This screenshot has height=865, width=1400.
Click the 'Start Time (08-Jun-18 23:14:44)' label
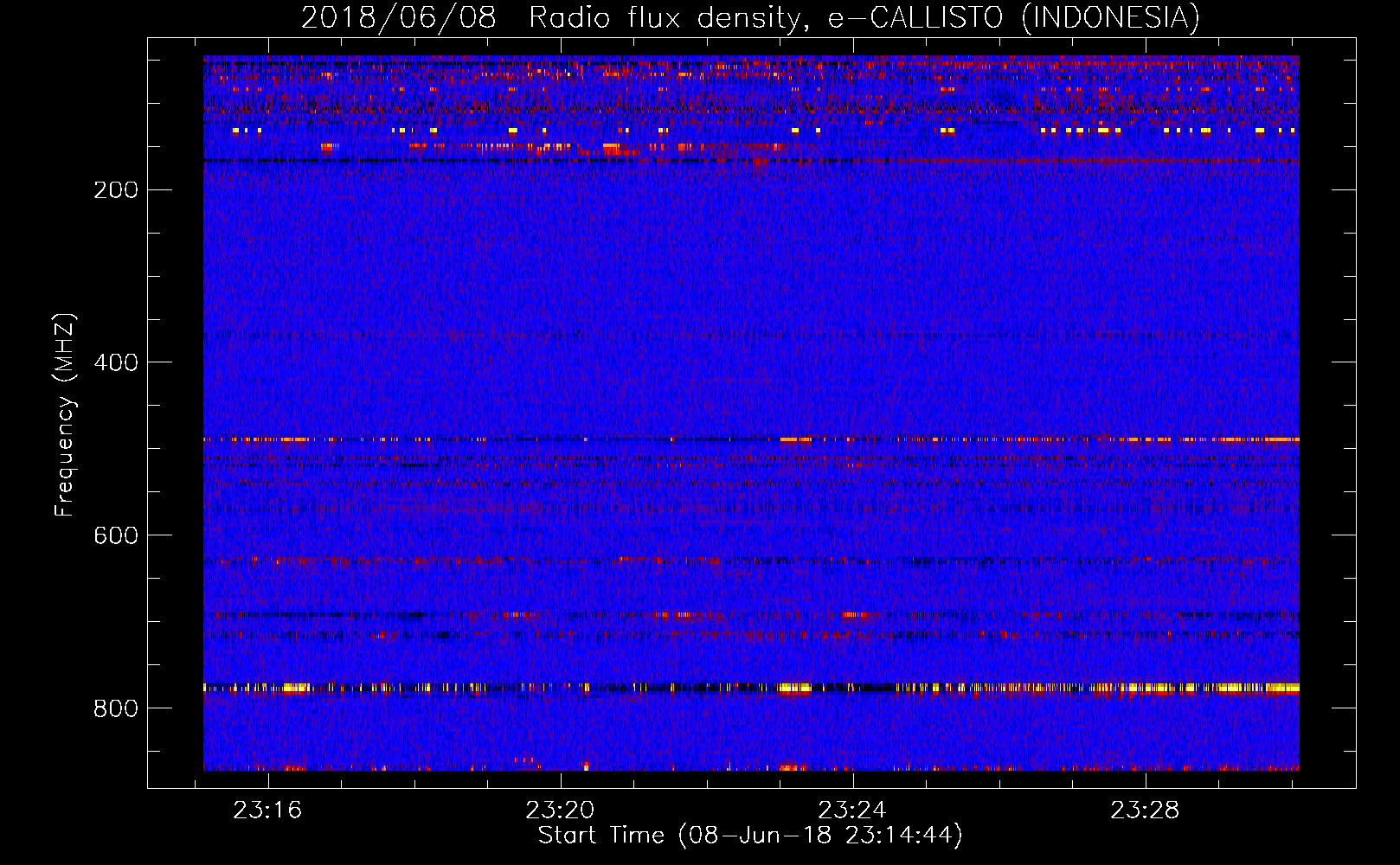750,836
